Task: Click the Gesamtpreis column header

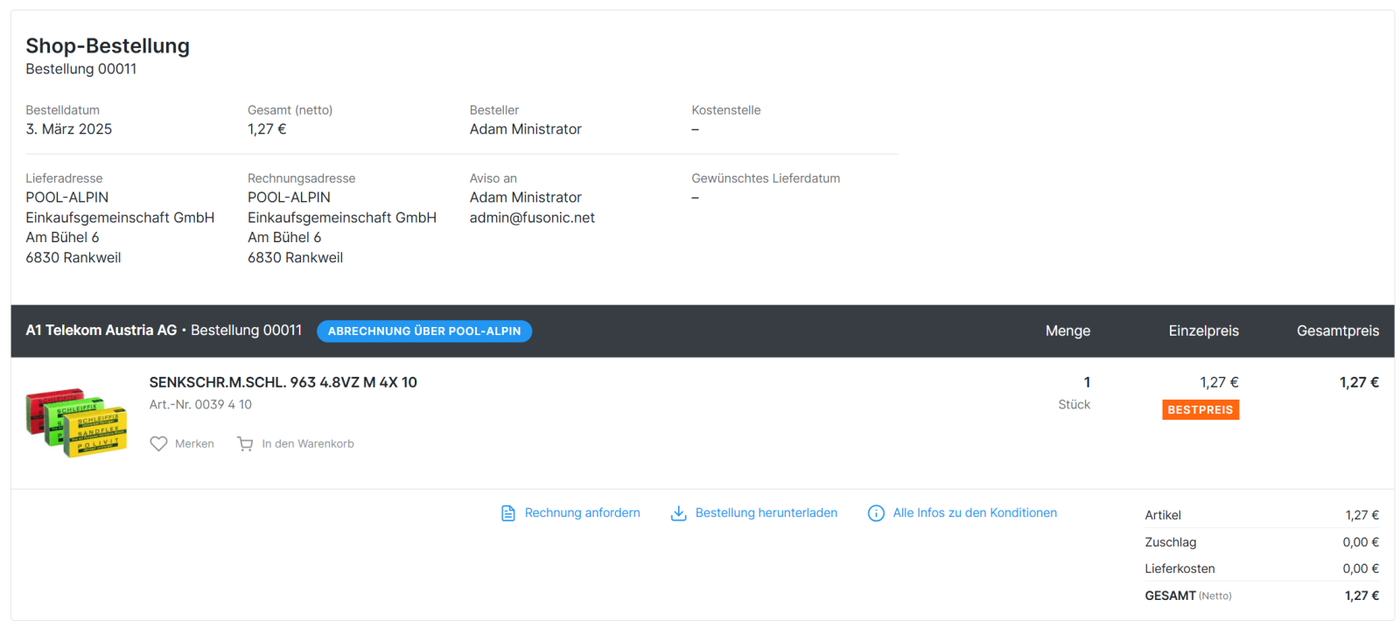Action: tap(1337, 331)
